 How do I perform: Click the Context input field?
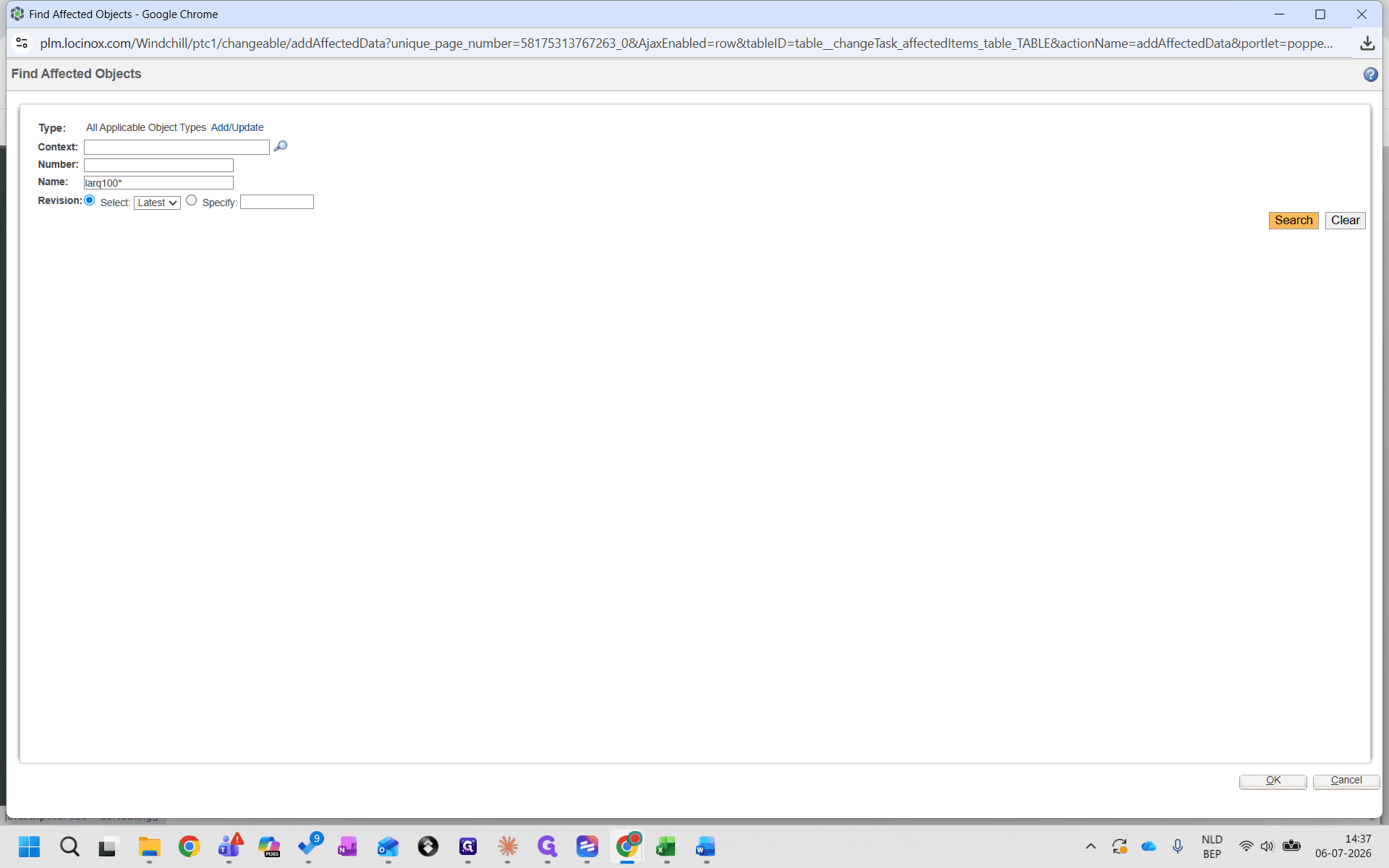[177, 147]
